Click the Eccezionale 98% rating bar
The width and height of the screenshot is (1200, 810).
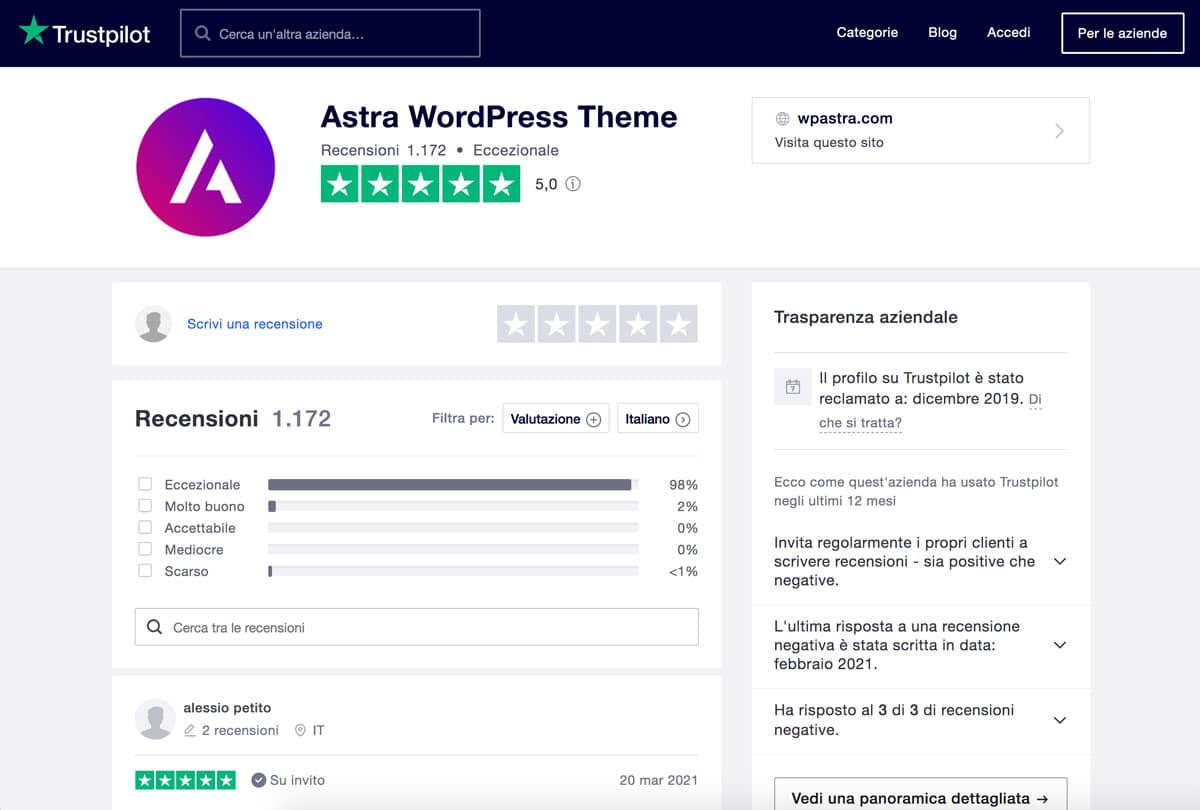point(453,484)
